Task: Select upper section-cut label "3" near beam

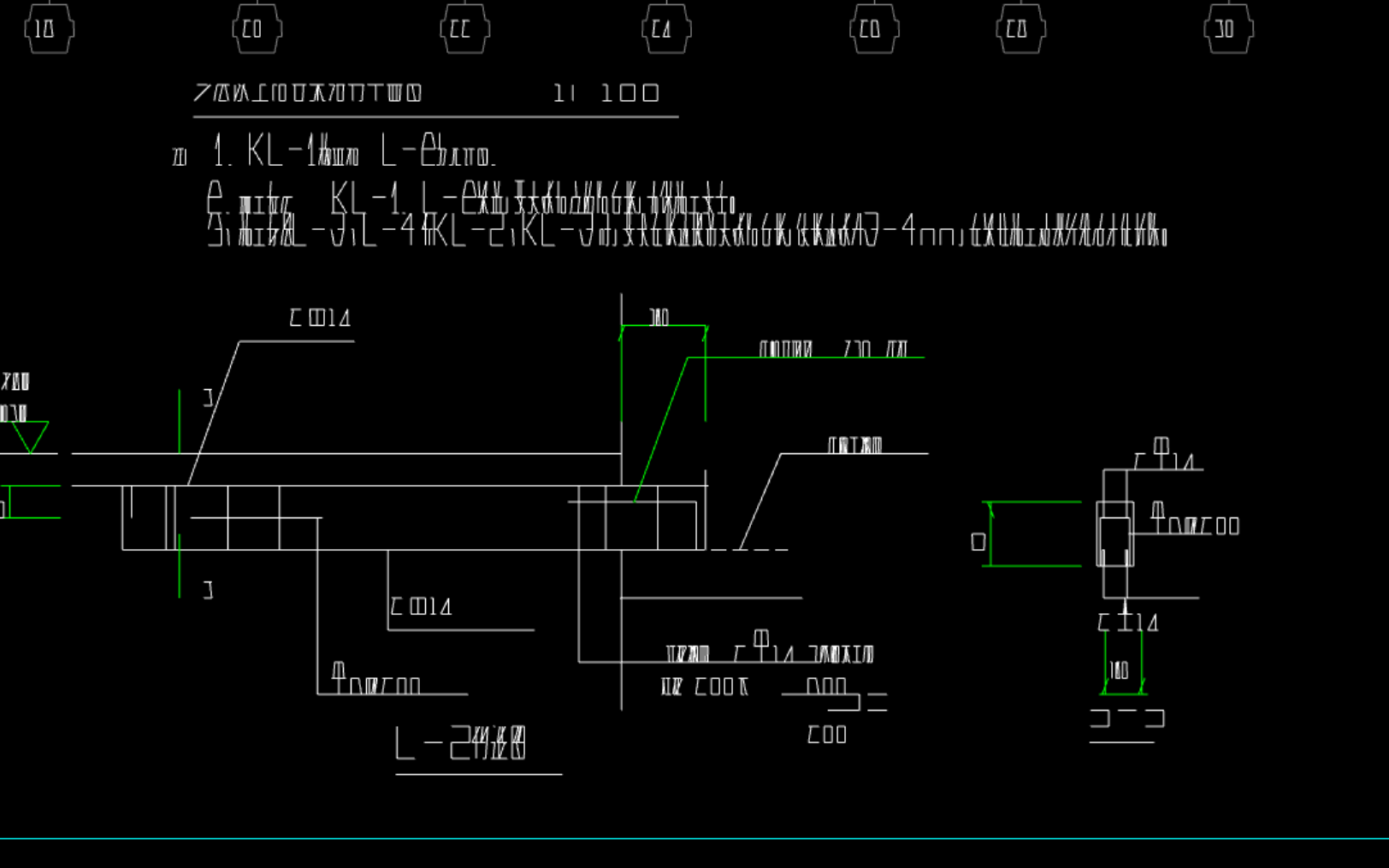Action: tap(208, 397)
